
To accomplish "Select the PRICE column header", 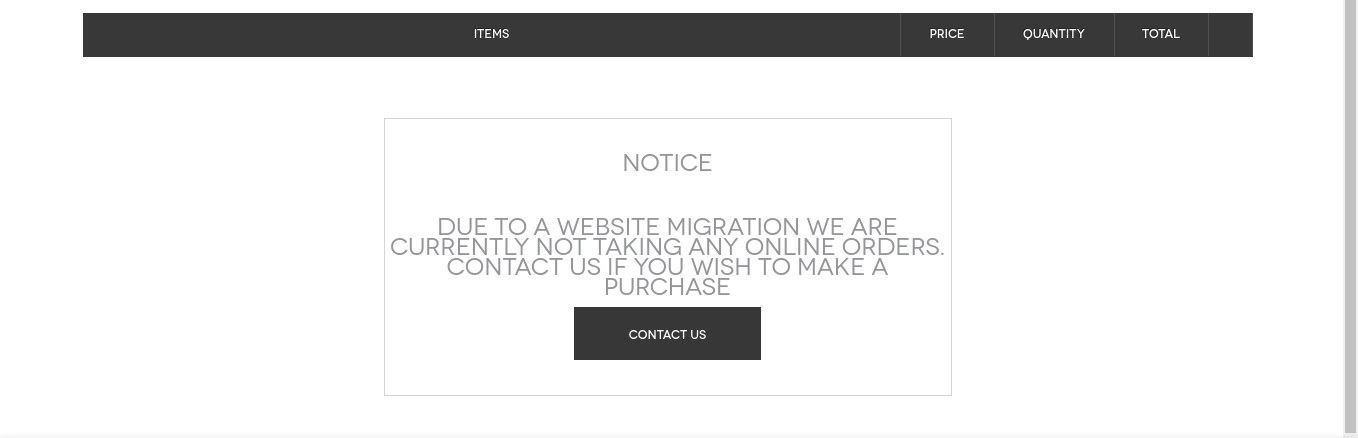I will coord(946,34).
